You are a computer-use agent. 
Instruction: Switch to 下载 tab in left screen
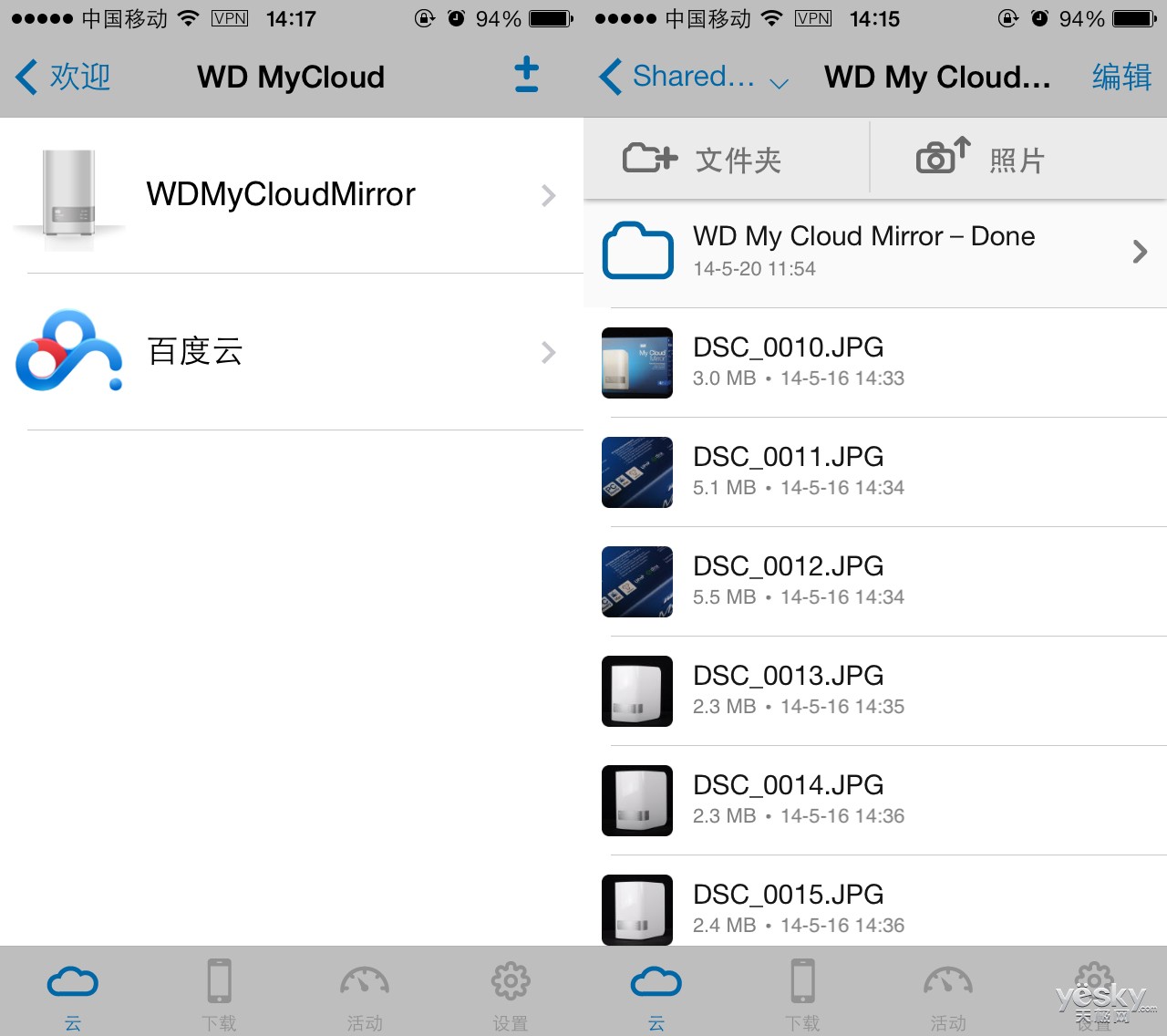pyautogui.click(x=219, y=995)
